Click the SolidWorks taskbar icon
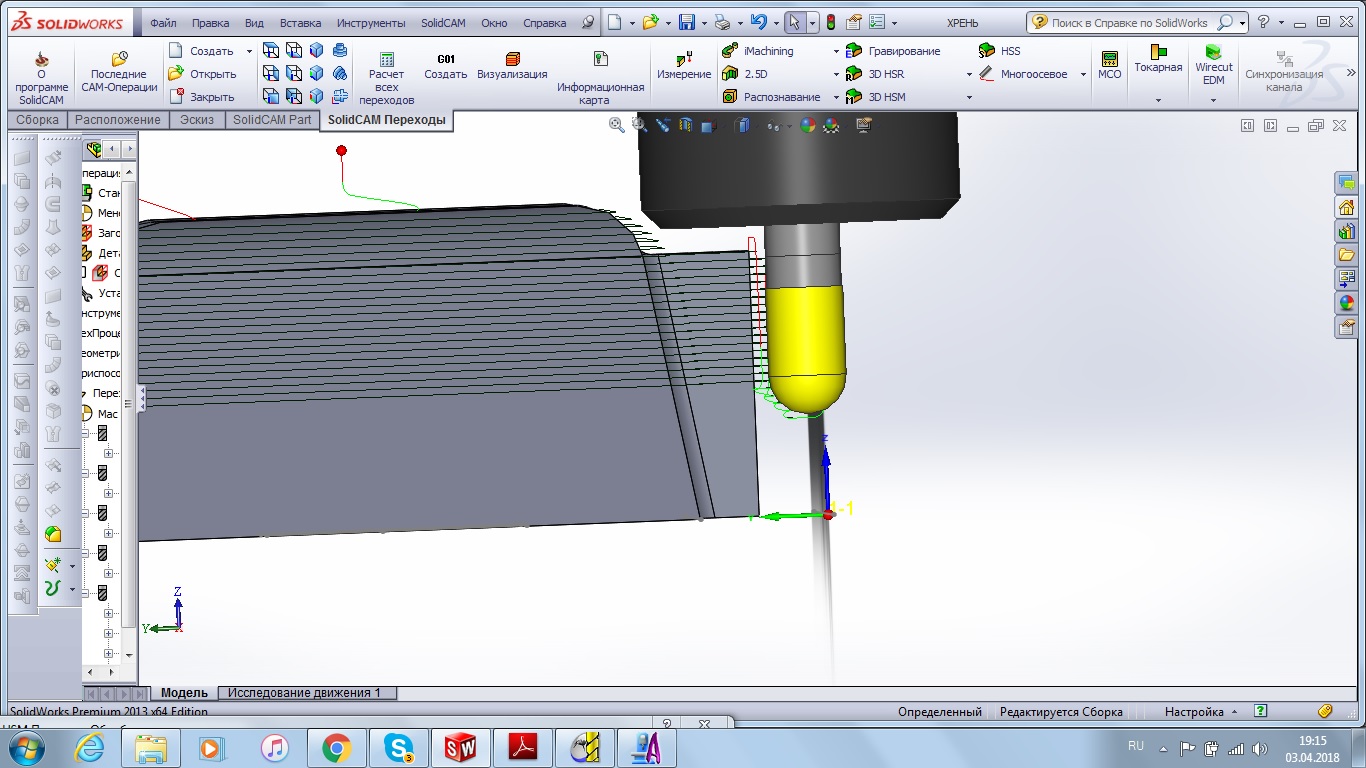 pos(461,747)
